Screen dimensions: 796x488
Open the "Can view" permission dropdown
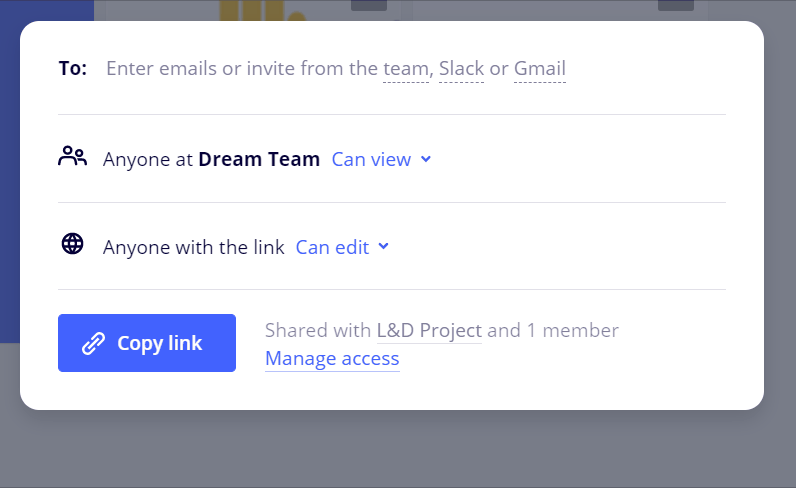click(371, 159)
